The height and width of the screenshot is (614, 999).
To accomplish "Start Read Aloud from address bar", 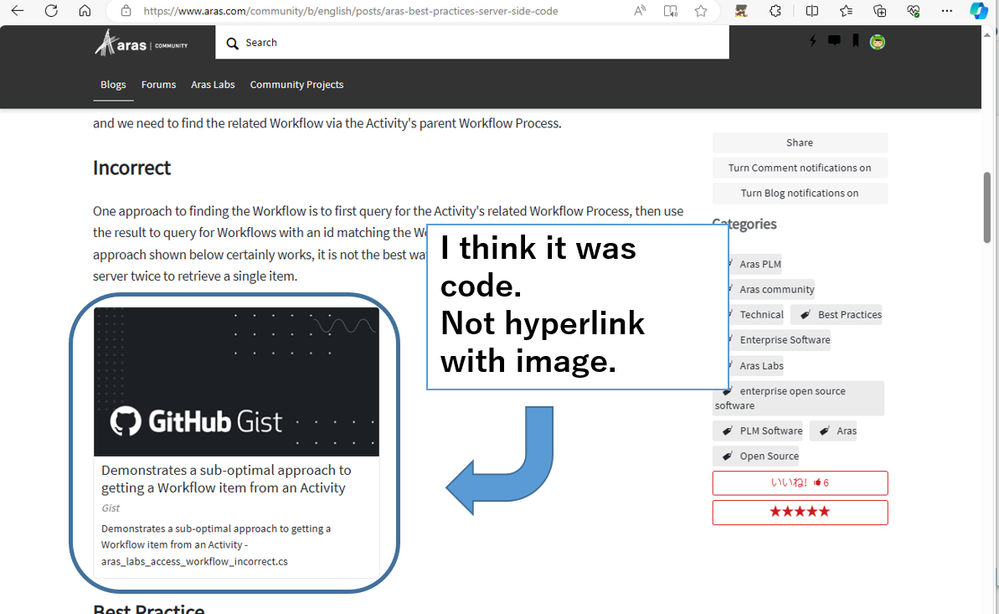I will [x=640, y=11].
